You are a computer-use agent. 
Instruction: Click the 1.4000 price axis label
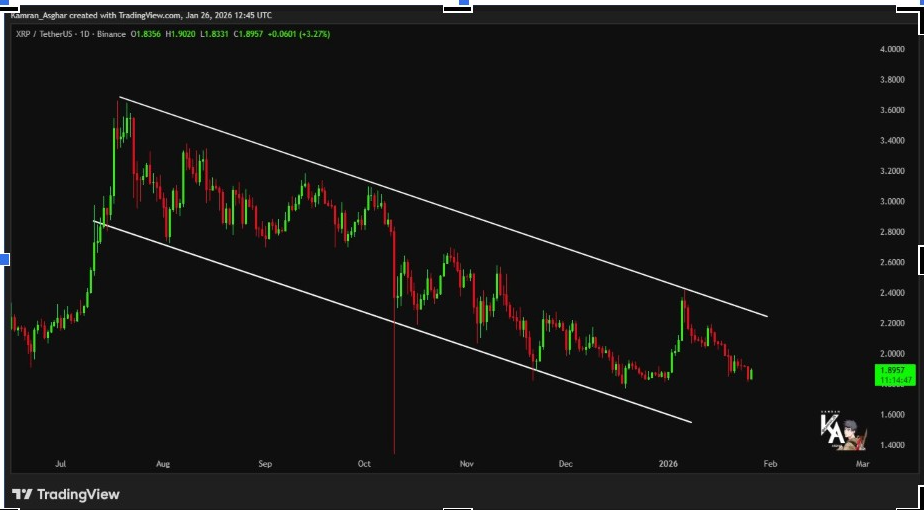coord(892,445)
